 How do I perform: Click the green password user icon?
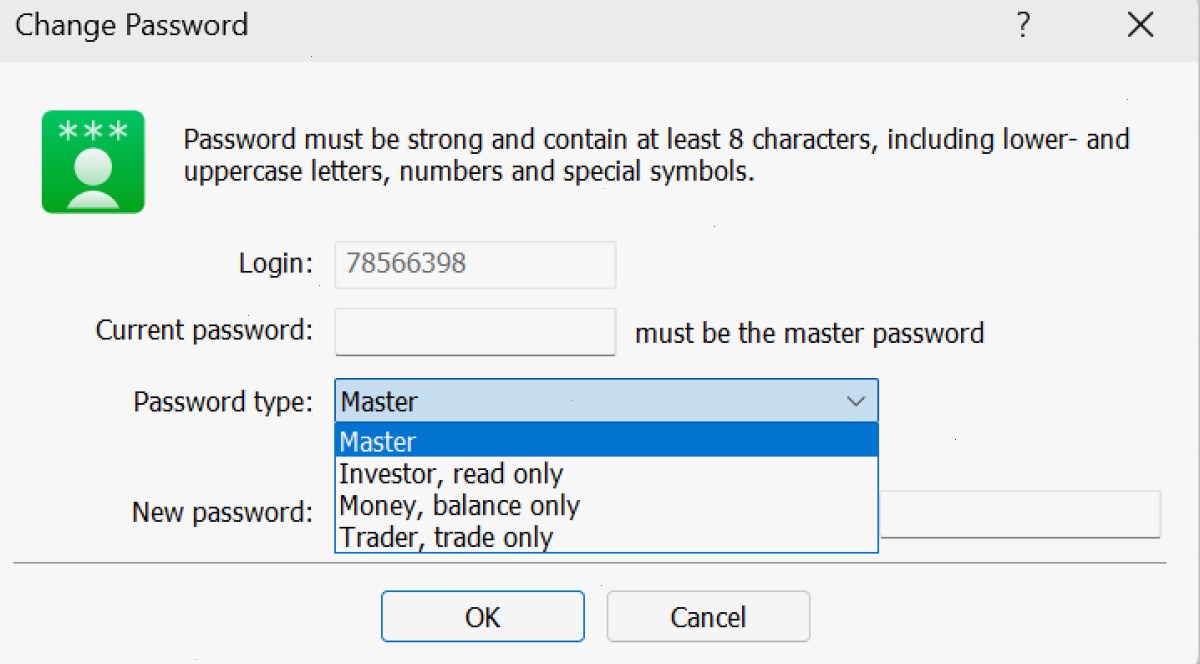point(93,162)
